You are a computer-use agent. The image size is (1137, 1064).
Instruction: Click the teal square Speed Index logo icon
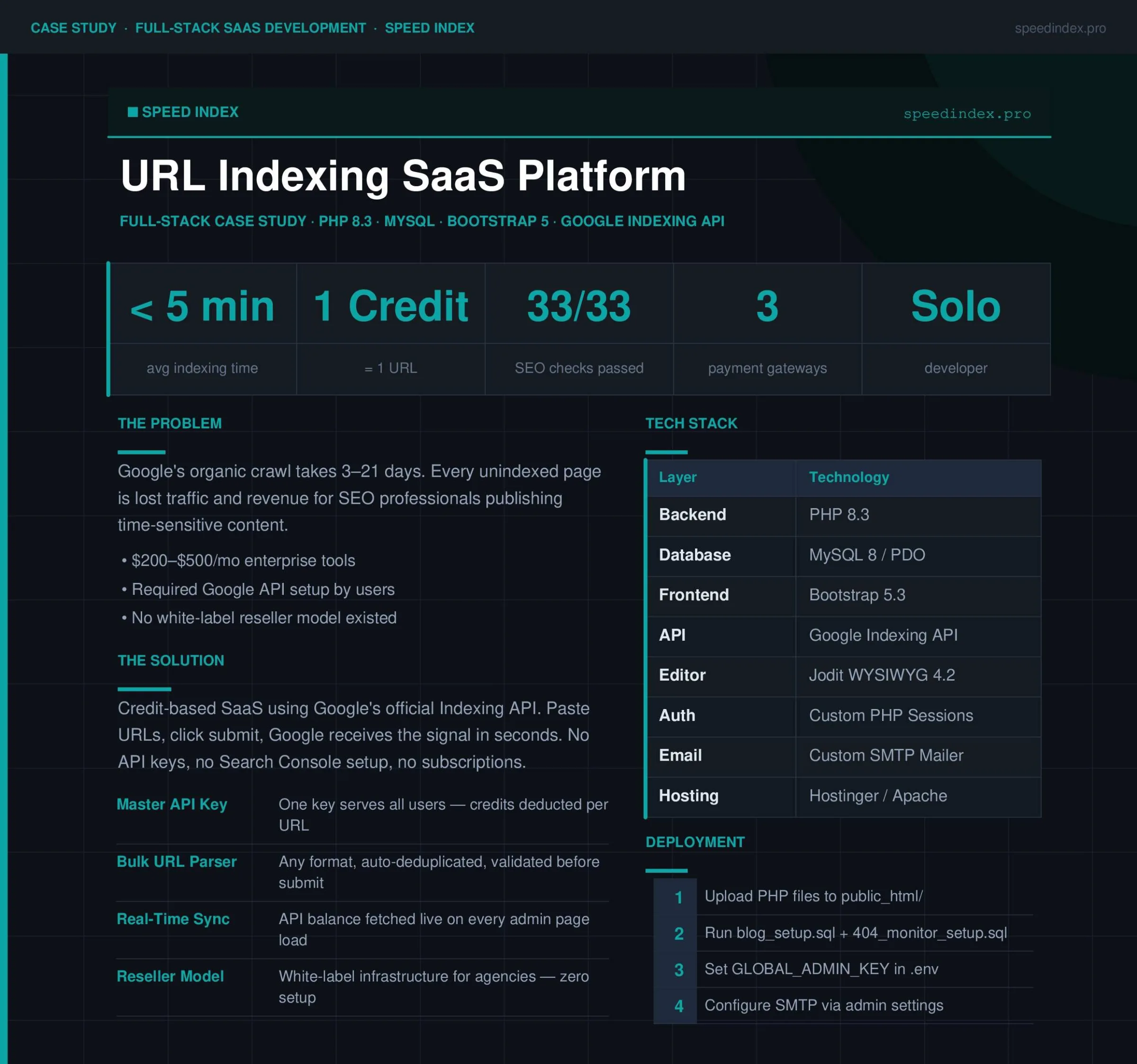132,112
